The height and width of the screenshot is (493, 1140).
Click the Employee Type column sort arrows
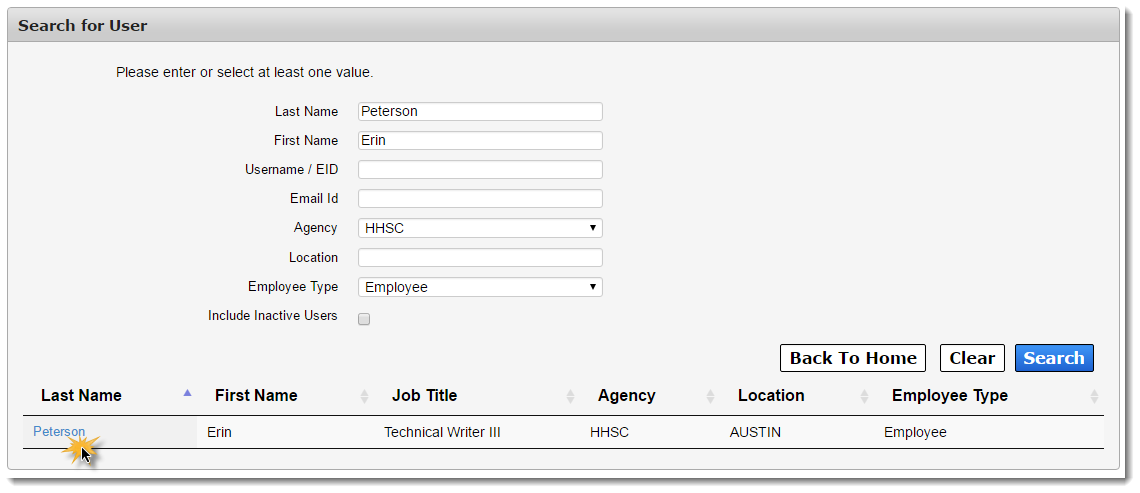click(x=1094, y=396)
